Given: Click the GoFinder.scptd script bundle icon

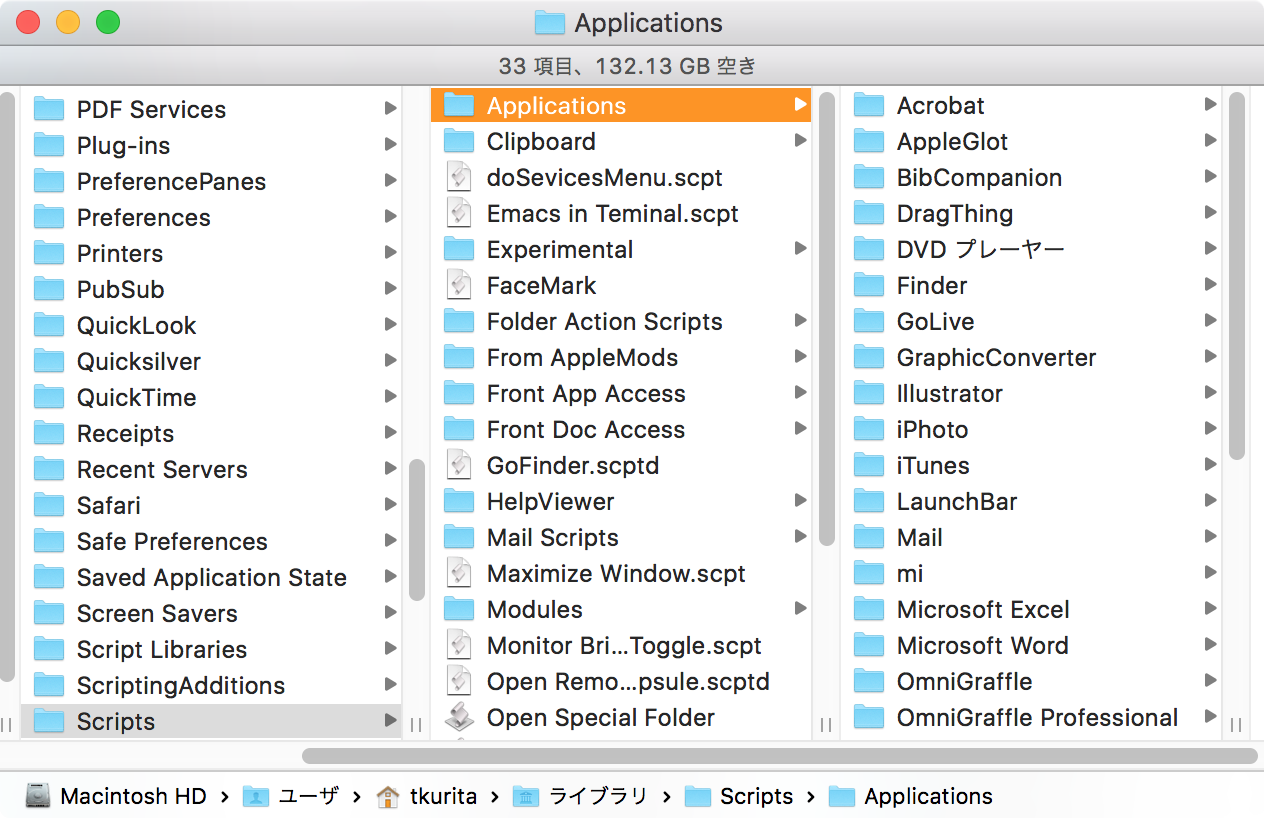Looking at the screenshot, I should click(458, 466).
